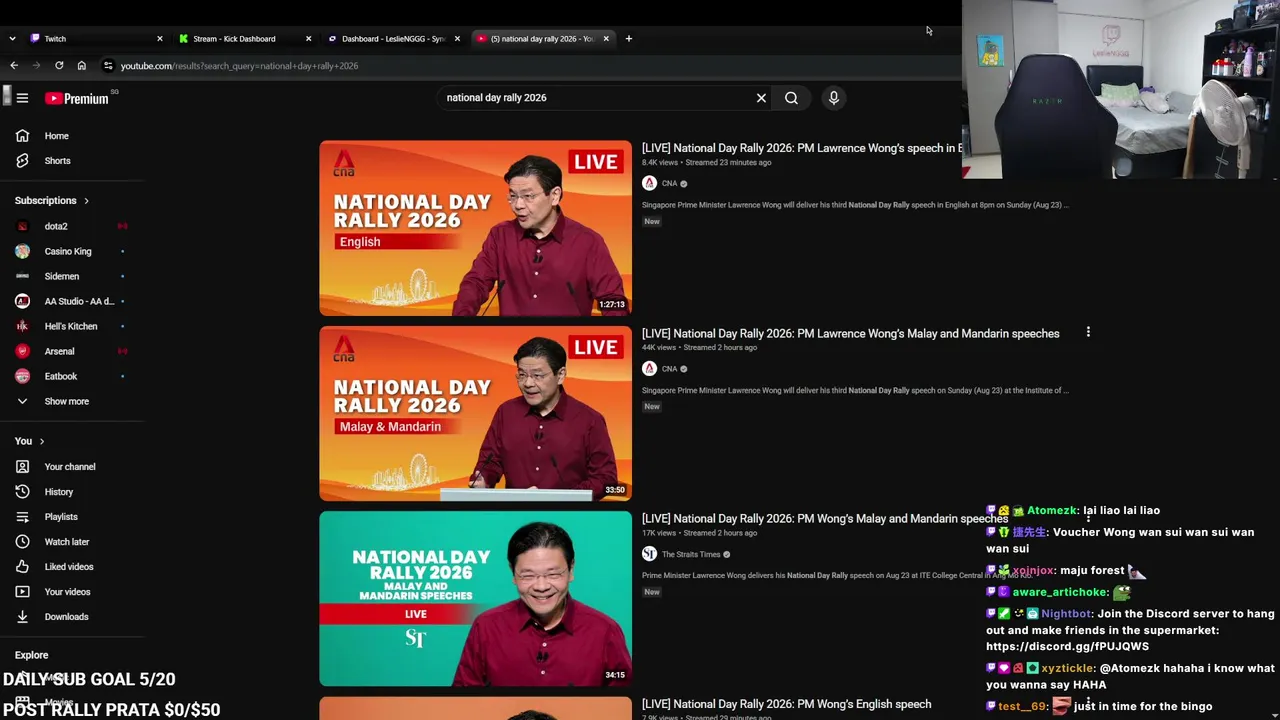Clear the search query with the X
1280x720 pixels.
(761, 98)
